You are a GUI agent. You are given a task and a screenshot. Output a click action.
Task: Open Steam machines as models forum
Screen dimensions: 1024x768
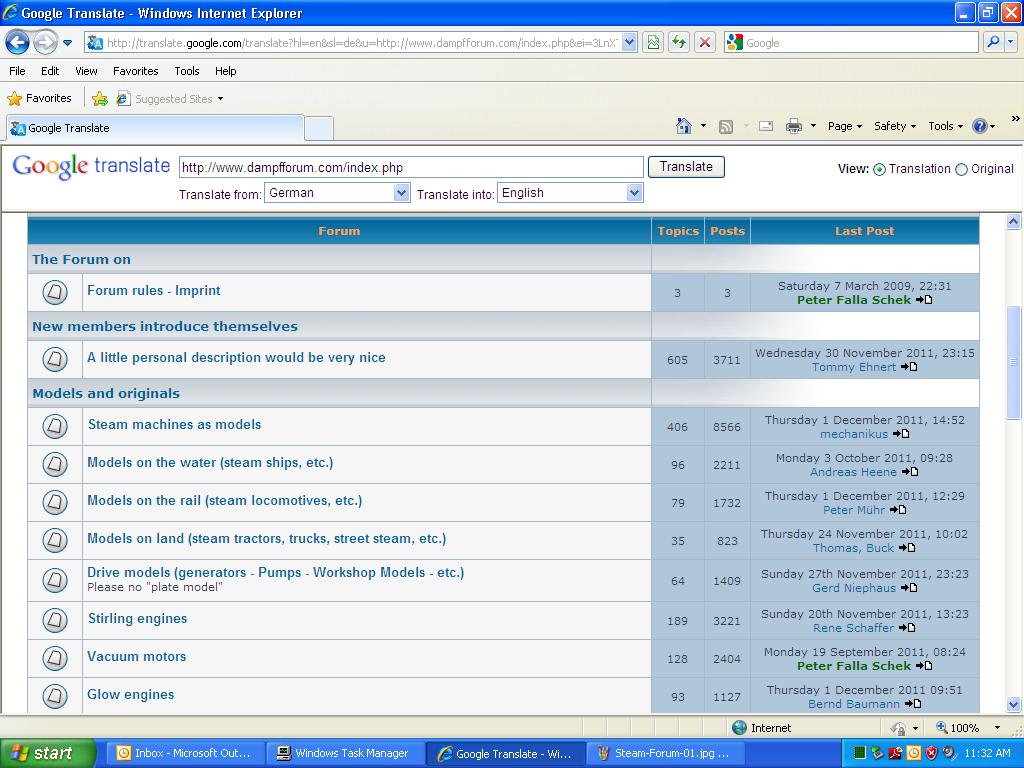point(174,424)
